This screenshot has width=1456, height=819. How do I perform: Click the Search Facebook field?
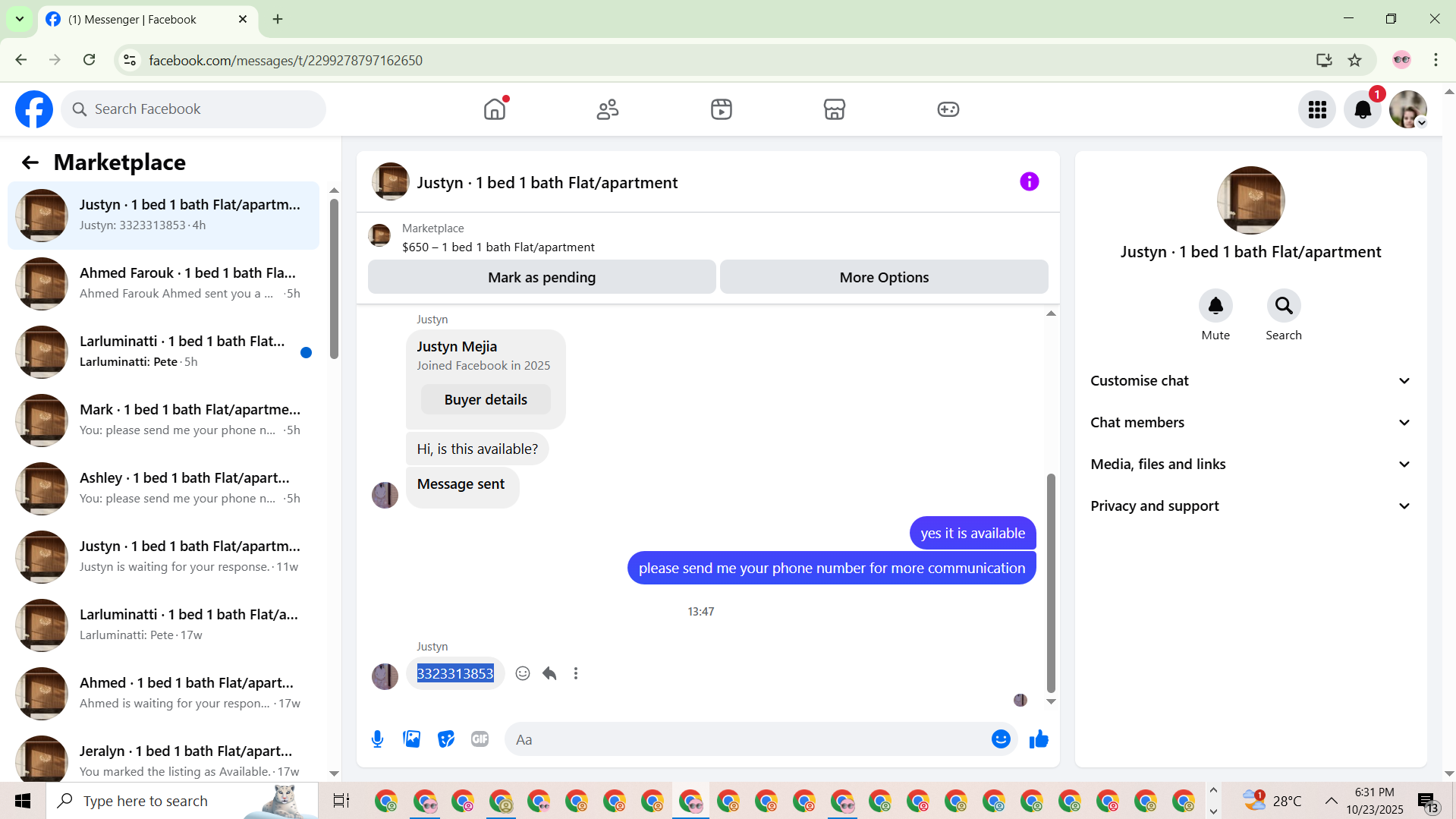194,109
